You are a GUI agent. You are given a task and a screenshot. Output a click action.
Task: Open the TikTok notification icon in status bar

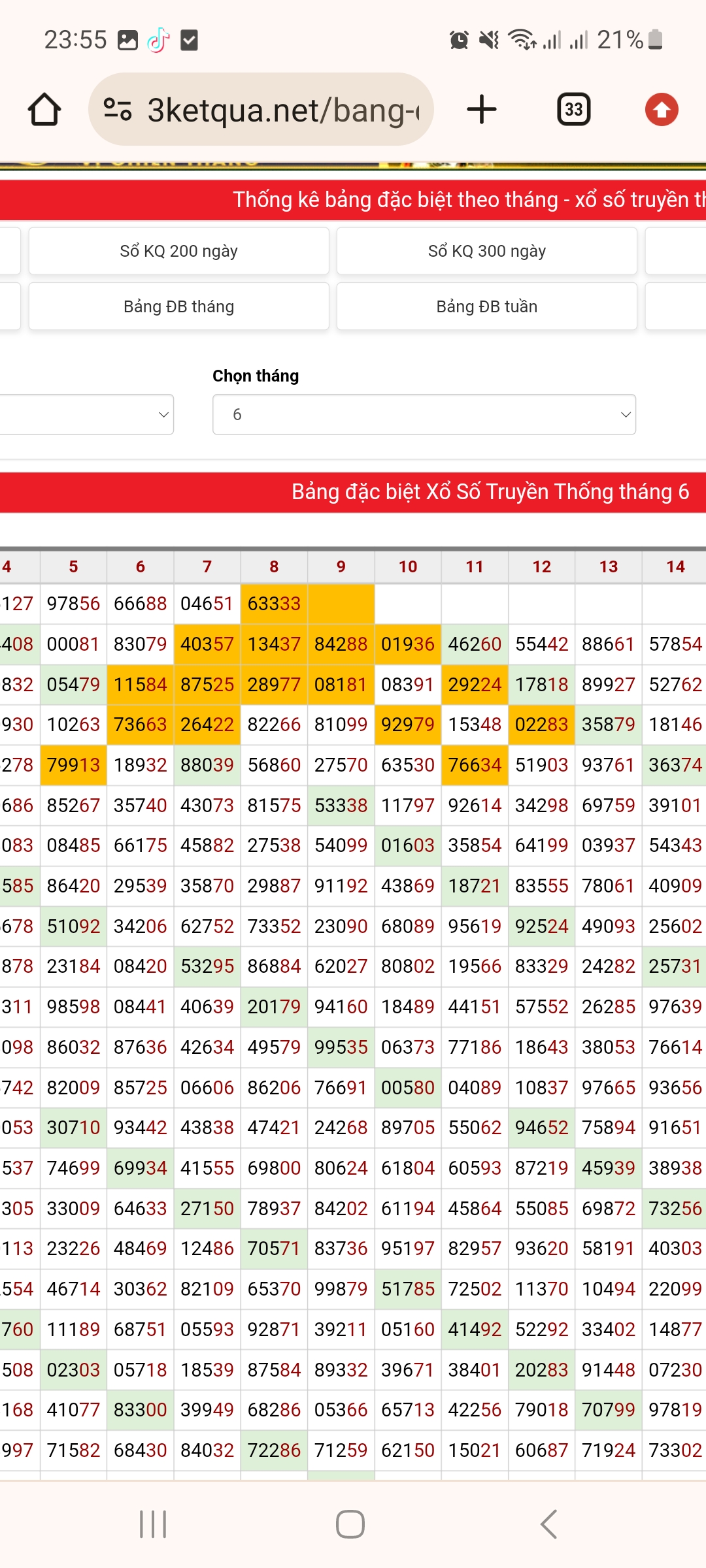158,41
